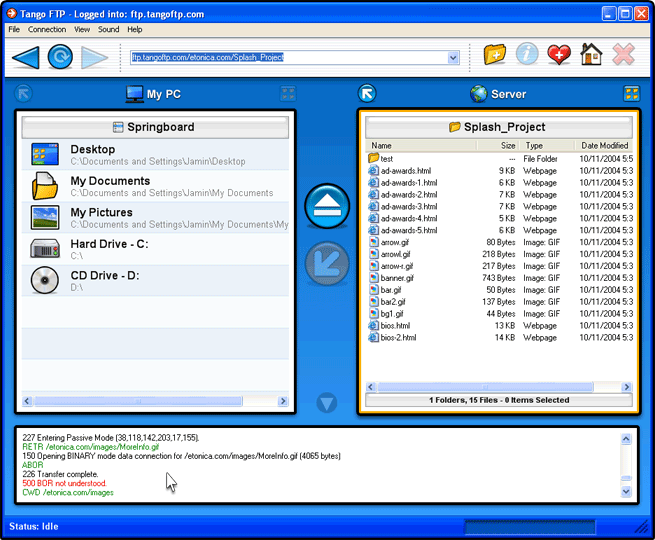Click the blue Back arrow
655x540 pixels.
click(x=26, y=57)
